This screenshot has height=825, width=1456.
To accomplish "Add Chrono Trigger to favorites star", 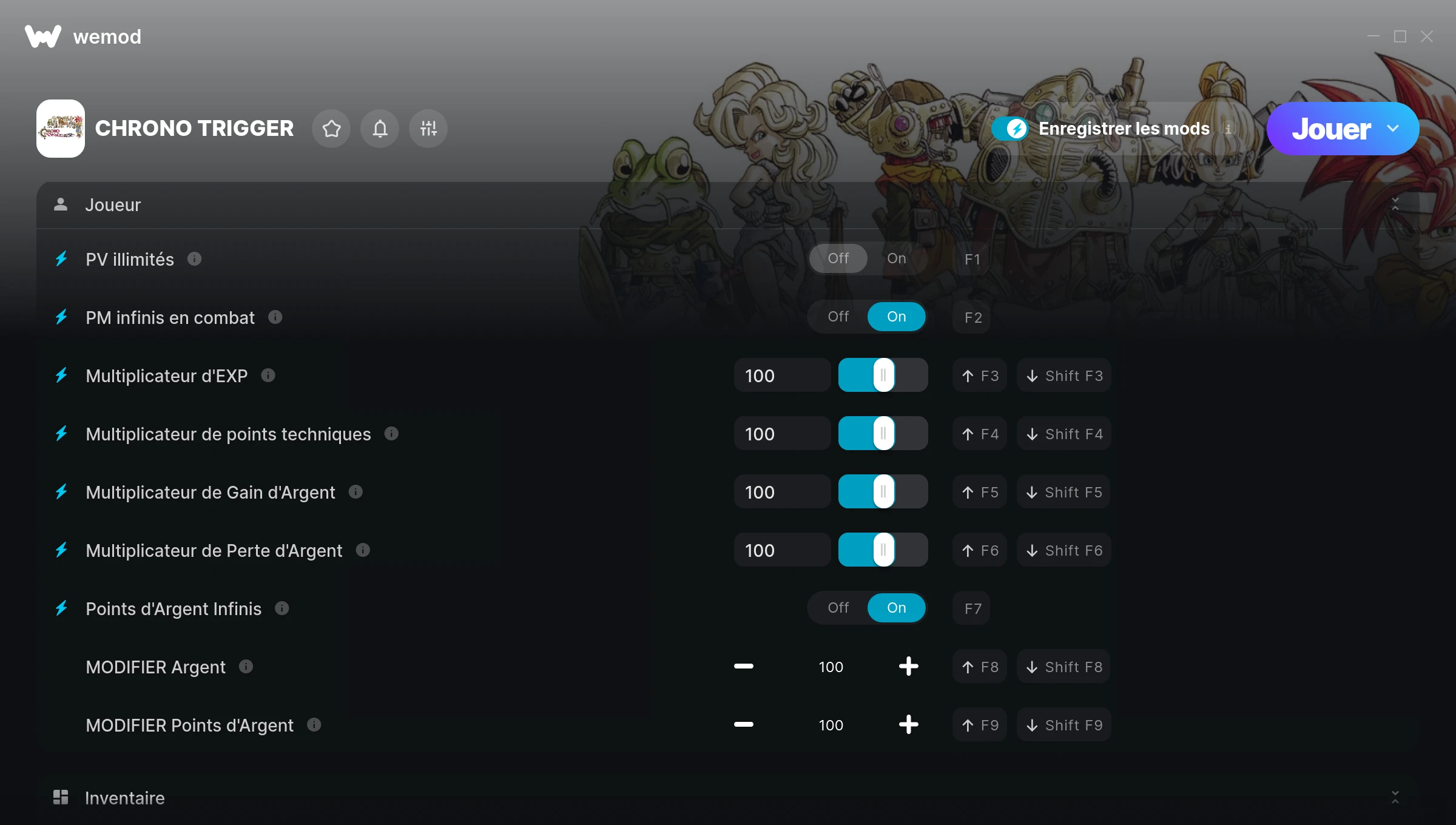I will tap(331, 129).
